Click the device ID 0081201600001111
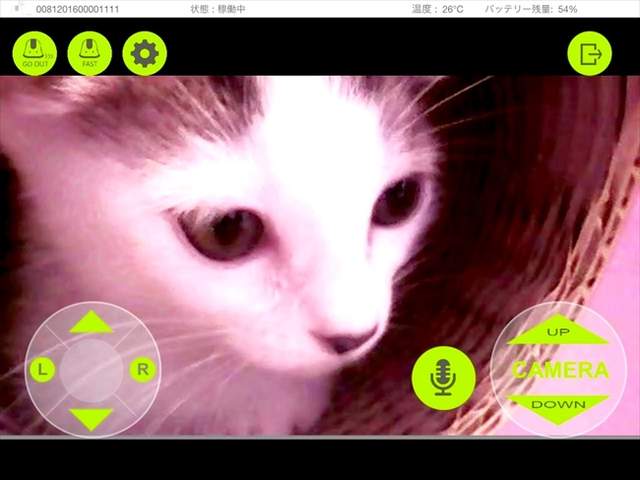Image resolution: width=640 pixels, height=480 pixels. (78, 9)
